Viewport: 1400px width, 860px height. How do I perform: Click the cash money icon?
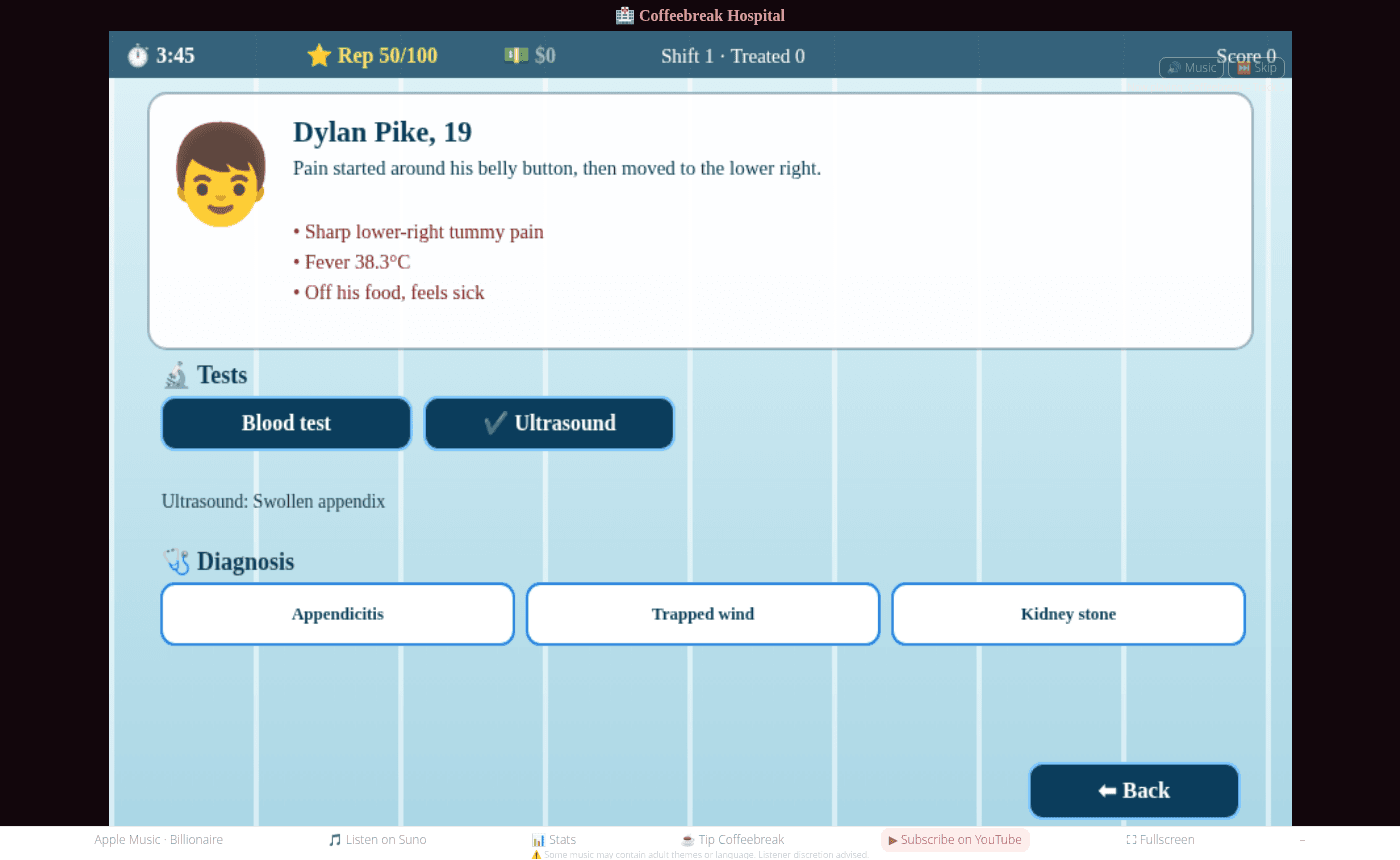(x=516, y=55)
